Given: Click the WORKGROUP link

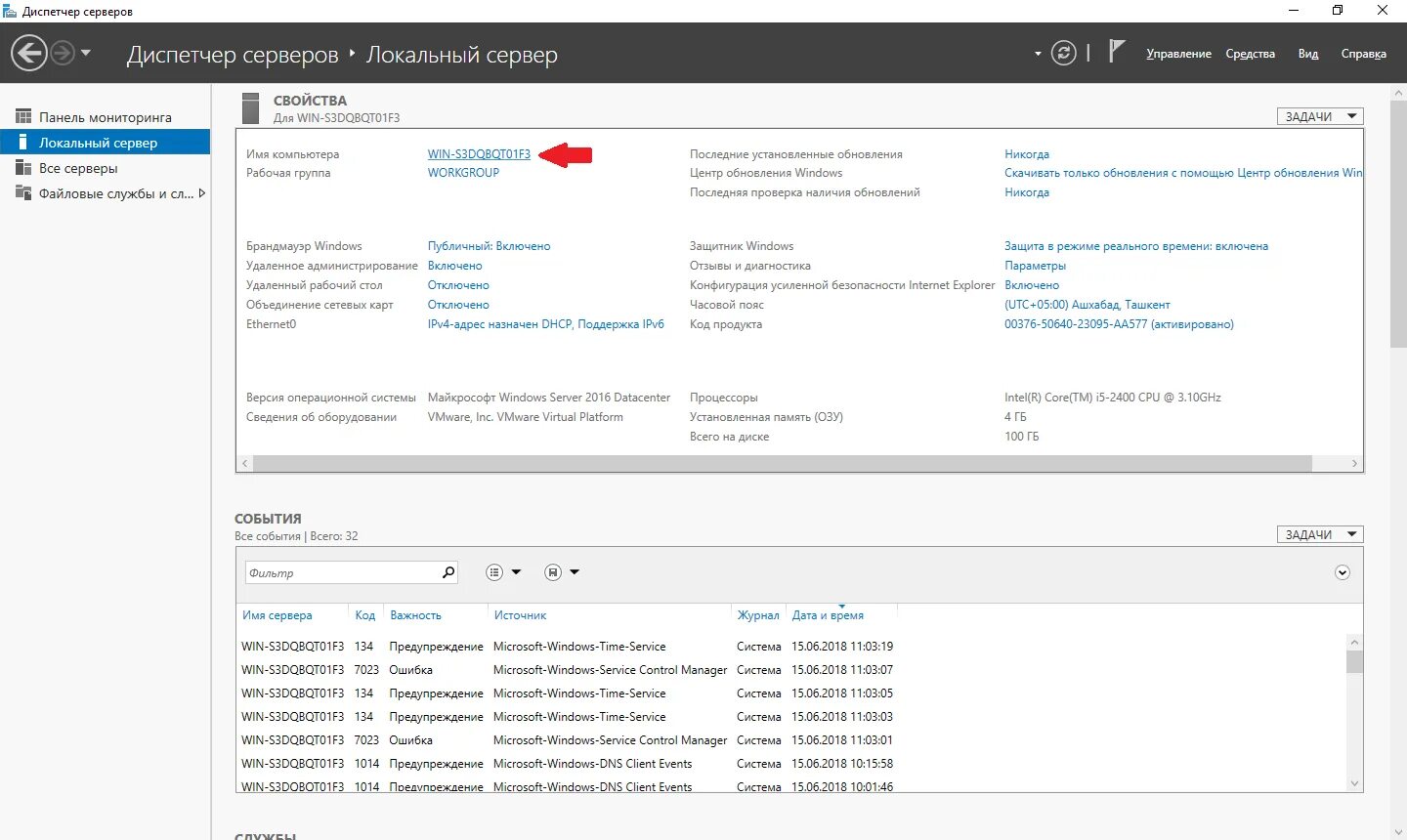Looking at the screenshot, I should point(463,173).
